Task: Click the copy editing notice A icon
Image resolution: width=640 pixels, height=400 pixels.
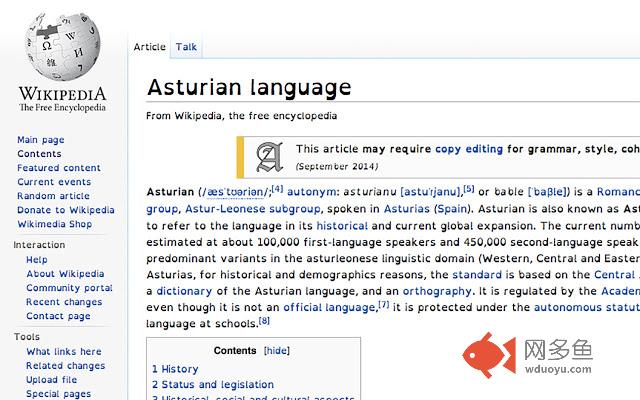Action: click(269, 157)
